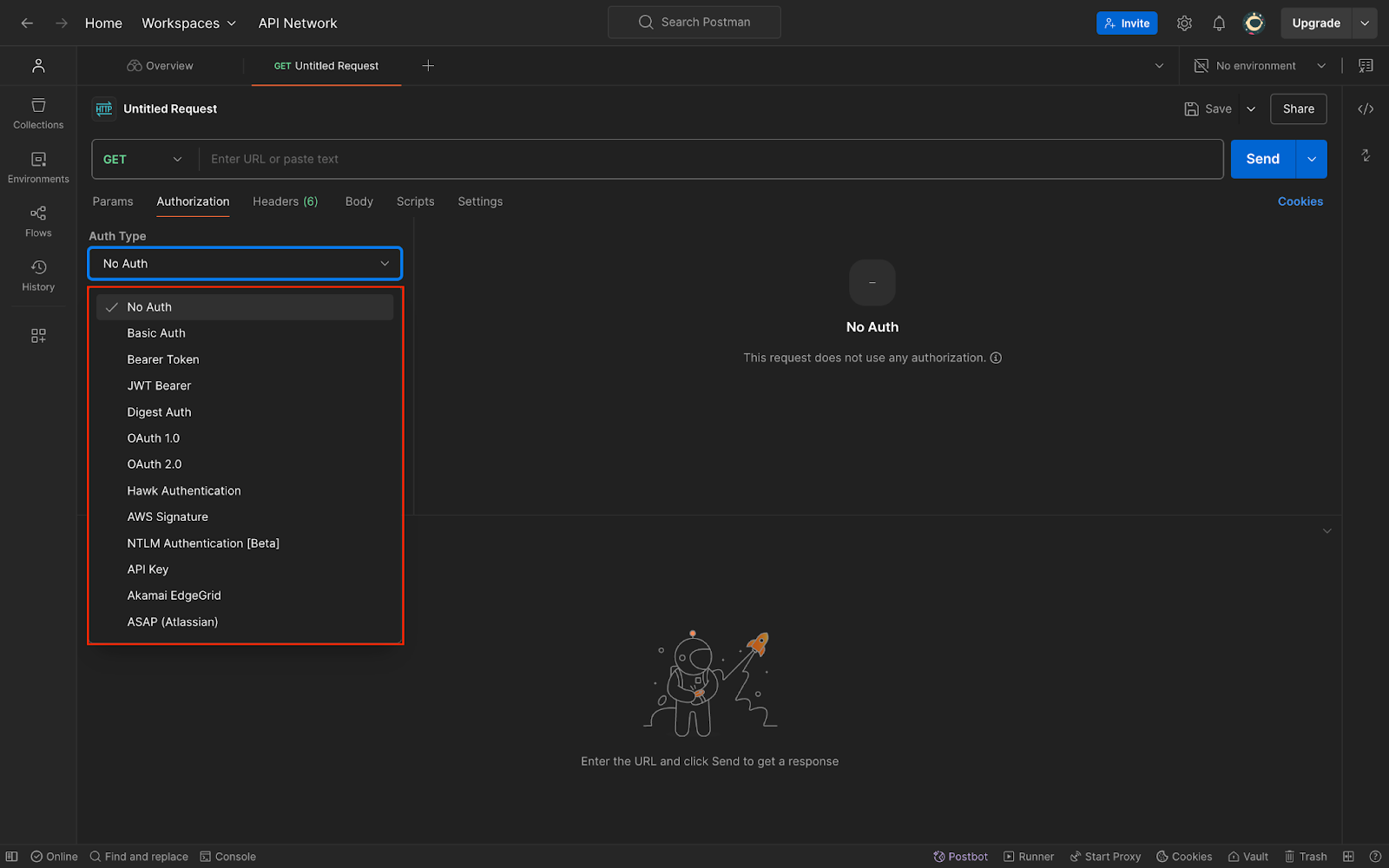Toggle the sidebar icon in status bar
This screenshot has height=868, width=1389.
tap(12, 857)
